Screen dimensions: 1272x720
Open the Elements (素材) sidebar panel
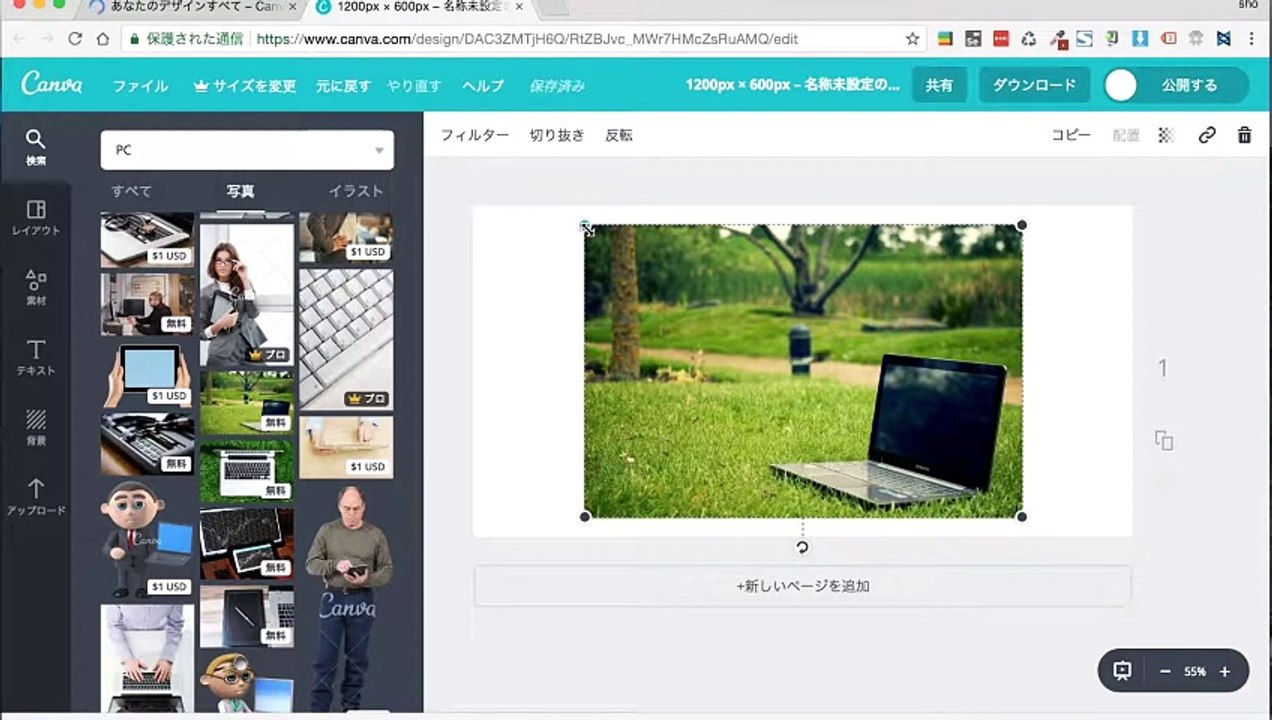(35, 286)
